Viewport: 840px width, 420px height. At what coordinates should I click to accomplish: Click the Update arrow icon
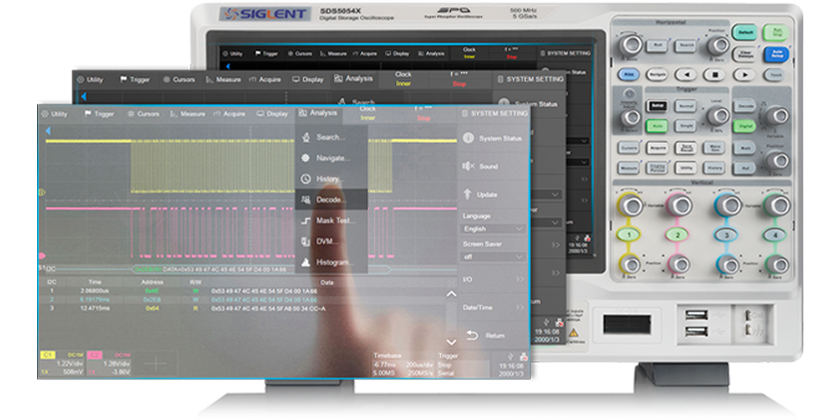click(x=467, y=194)
